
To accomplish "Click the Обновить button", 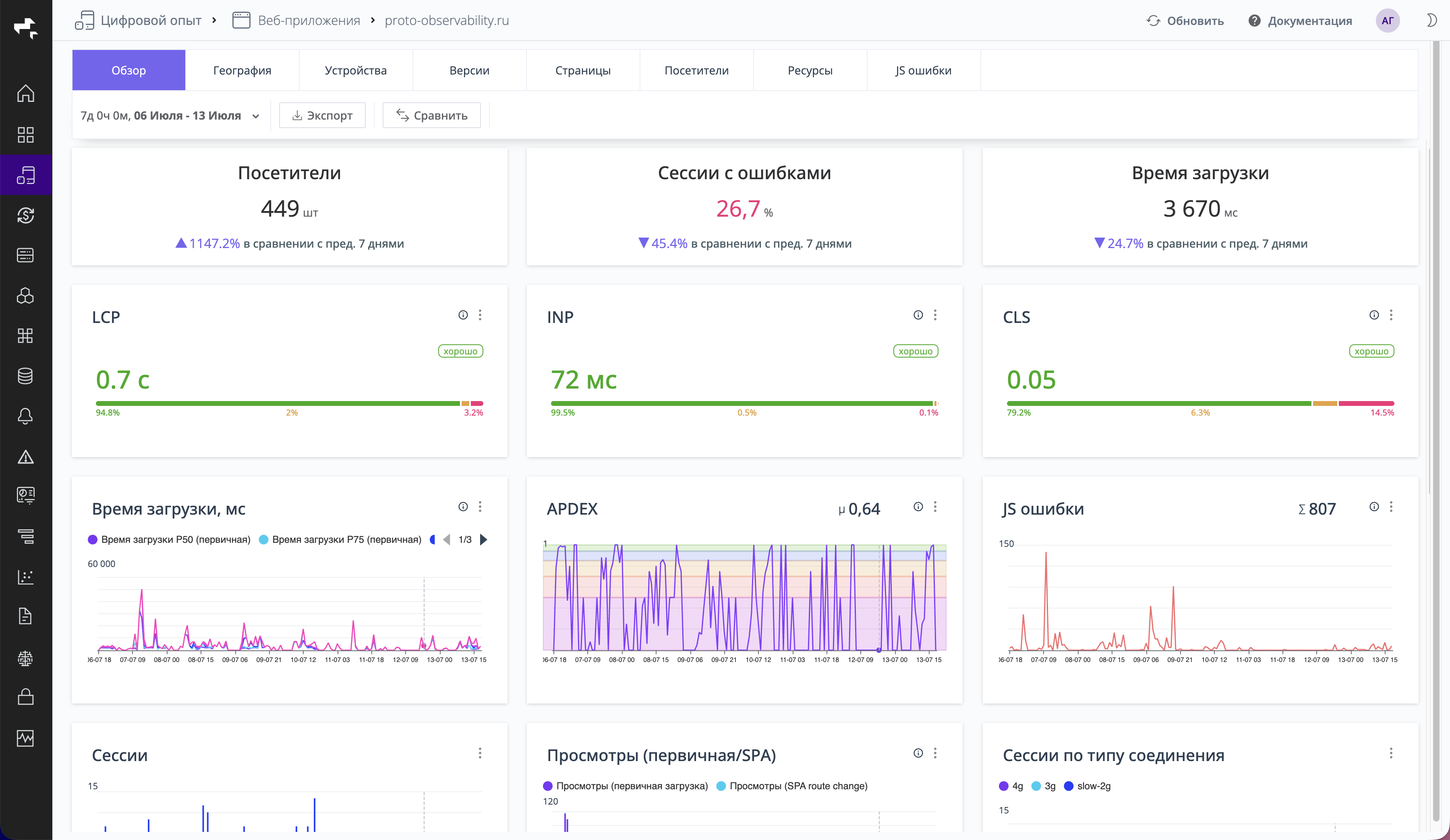I will pyautogui.click(x=1185, y=21).
